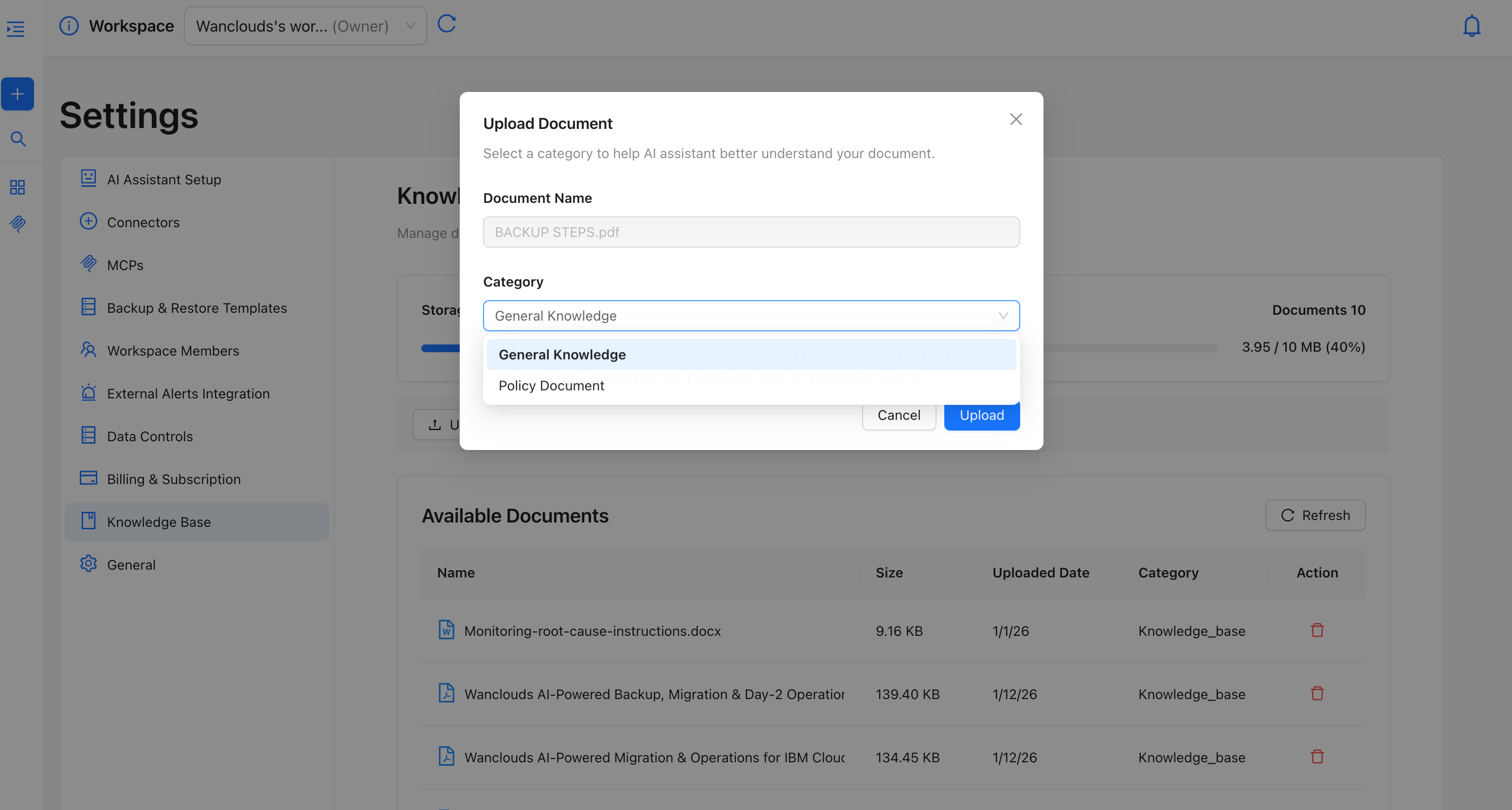Click the Document Name input field
This screenshot has width=1512, height=810.
click(751, 233)
